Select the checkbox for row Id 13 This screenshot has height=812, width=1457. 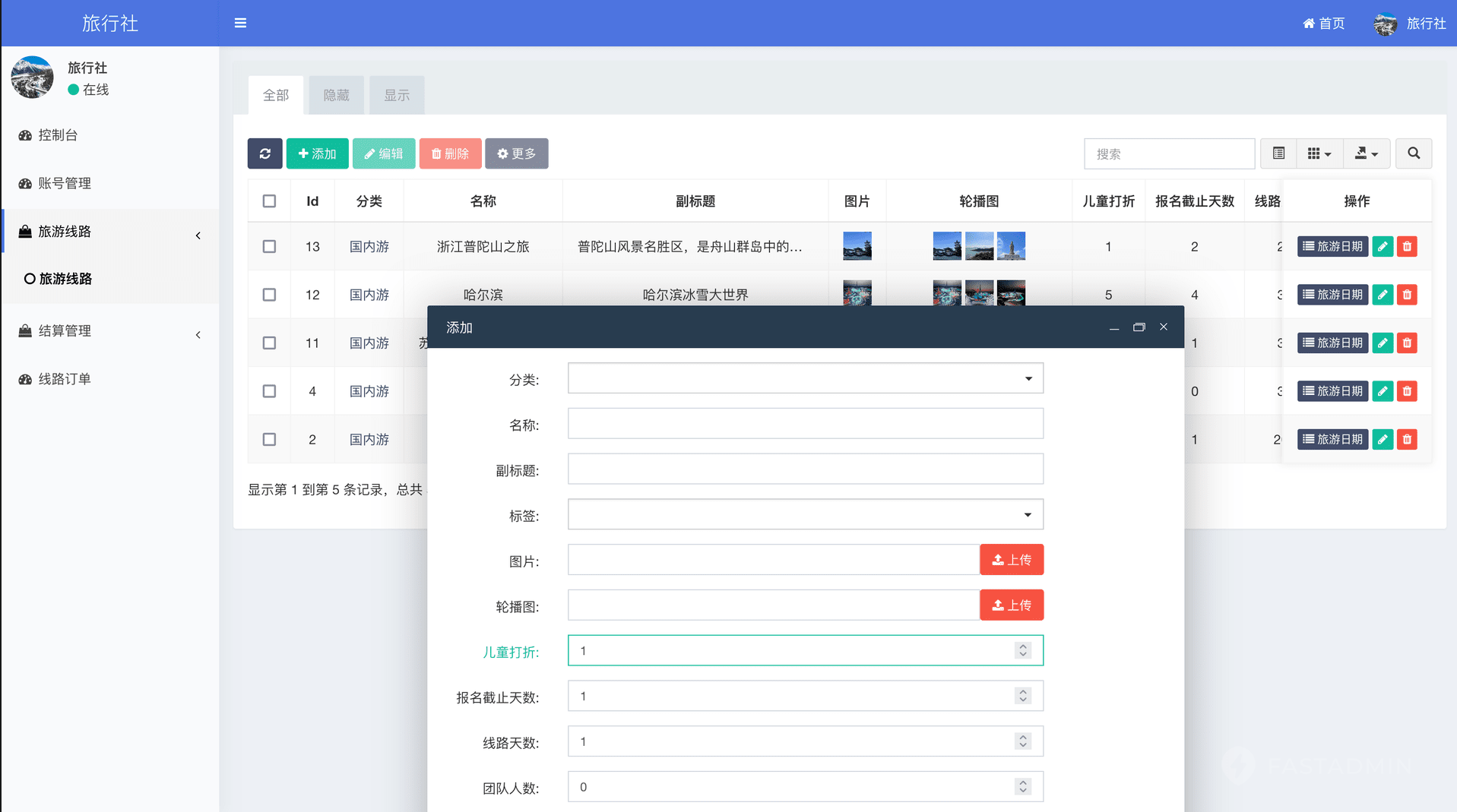pos(269,246)
